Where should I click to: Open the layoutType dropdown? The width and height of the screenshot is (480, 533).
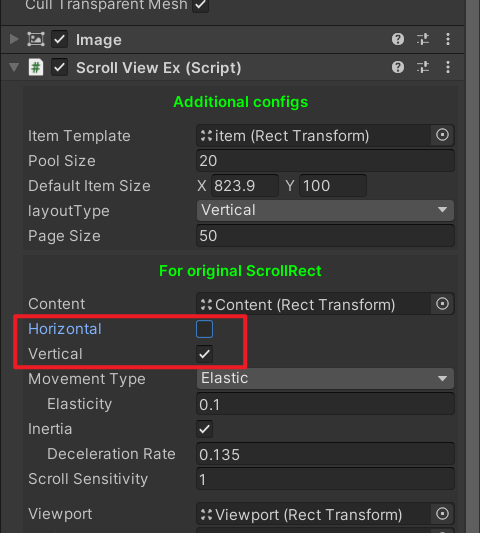325,210
